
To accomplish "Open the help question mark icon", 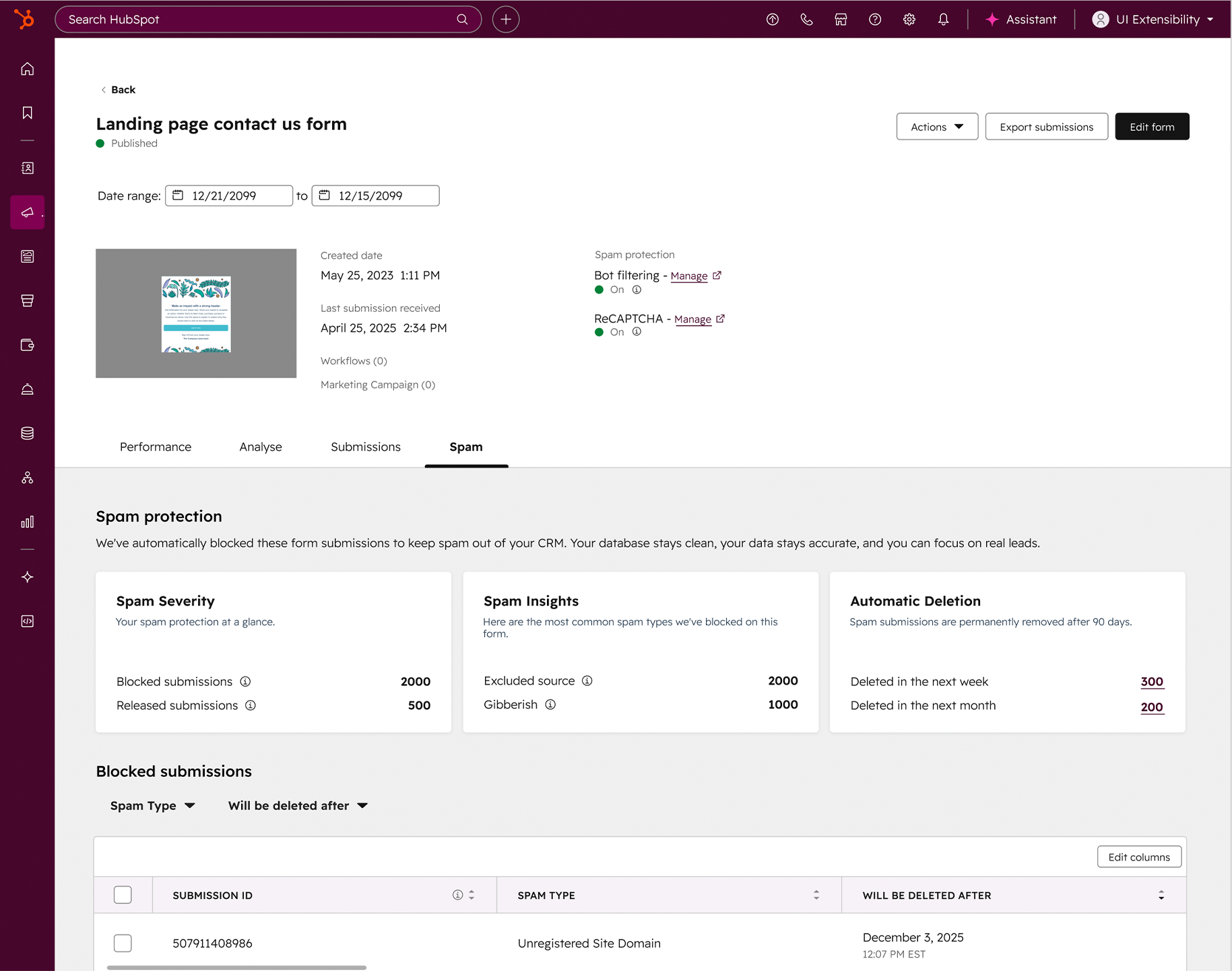I will coord(875,20).
